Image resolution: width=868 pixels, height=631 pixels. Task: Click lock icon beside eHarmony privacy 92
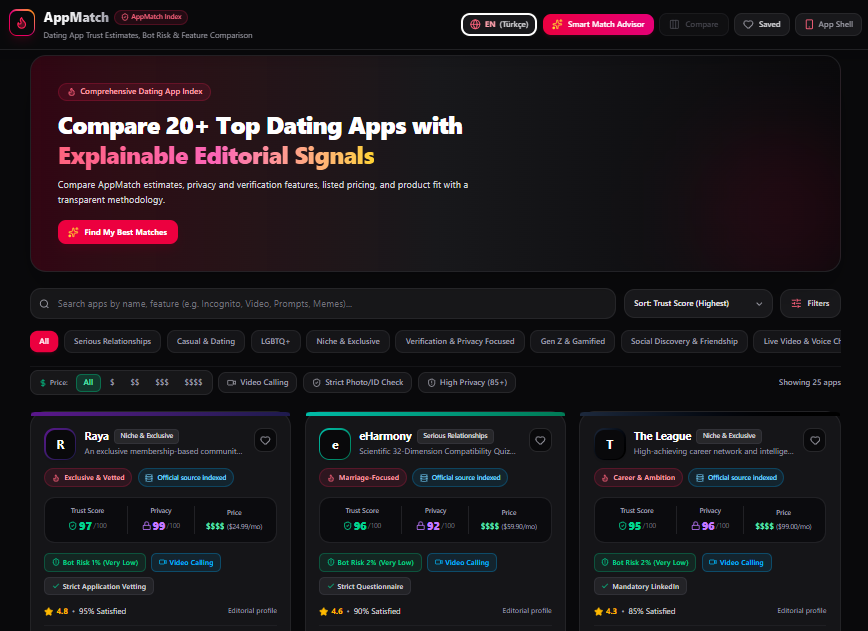pyautogui.click(x=421, y=526)
